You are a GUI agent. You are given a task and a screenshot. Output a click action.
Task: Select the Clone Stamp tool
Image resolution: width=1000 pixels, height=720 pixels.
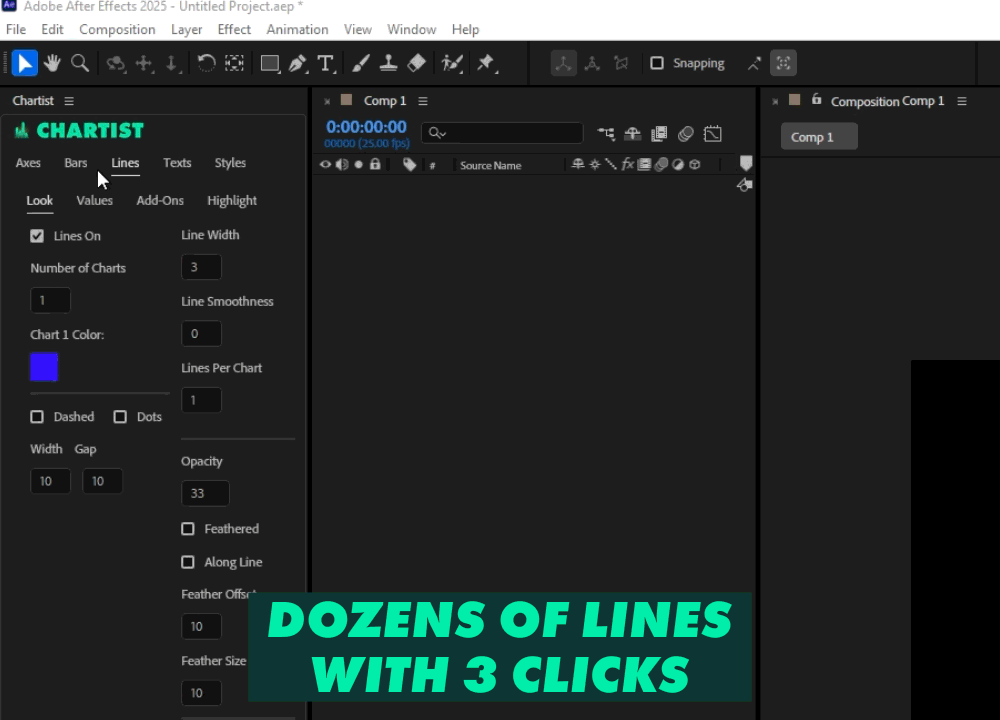coord(389,63)
